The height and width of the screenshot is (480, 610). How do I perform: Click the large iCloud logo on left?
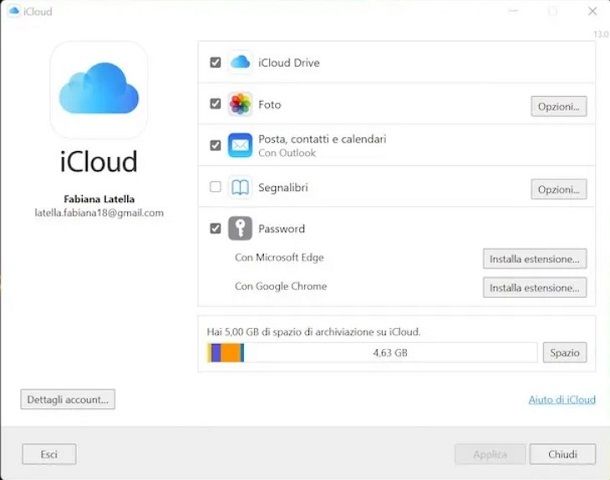point(99,89)
